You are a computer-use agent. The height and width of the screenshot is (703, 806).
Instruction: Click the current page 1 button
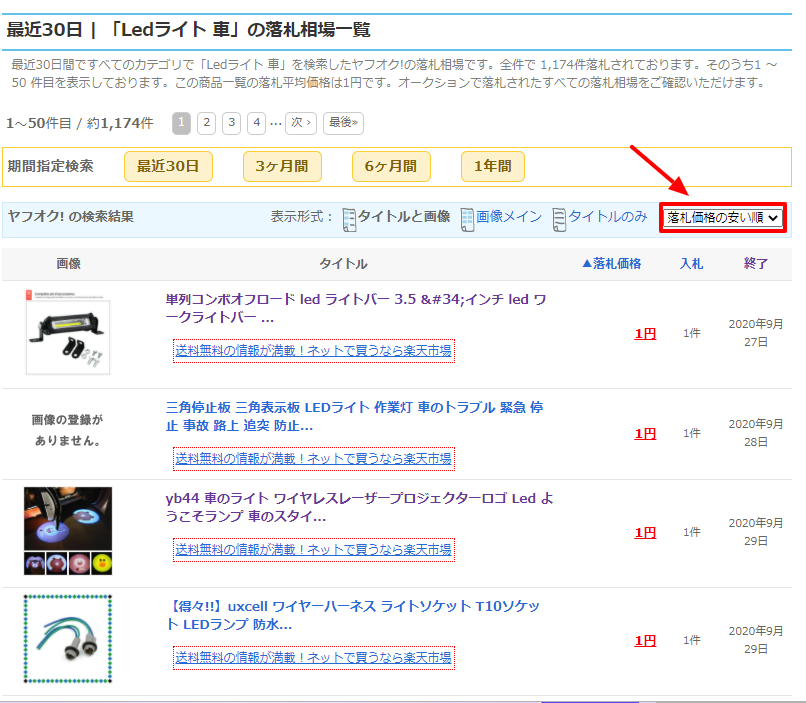pyautogui.click(x=181, y=123)
